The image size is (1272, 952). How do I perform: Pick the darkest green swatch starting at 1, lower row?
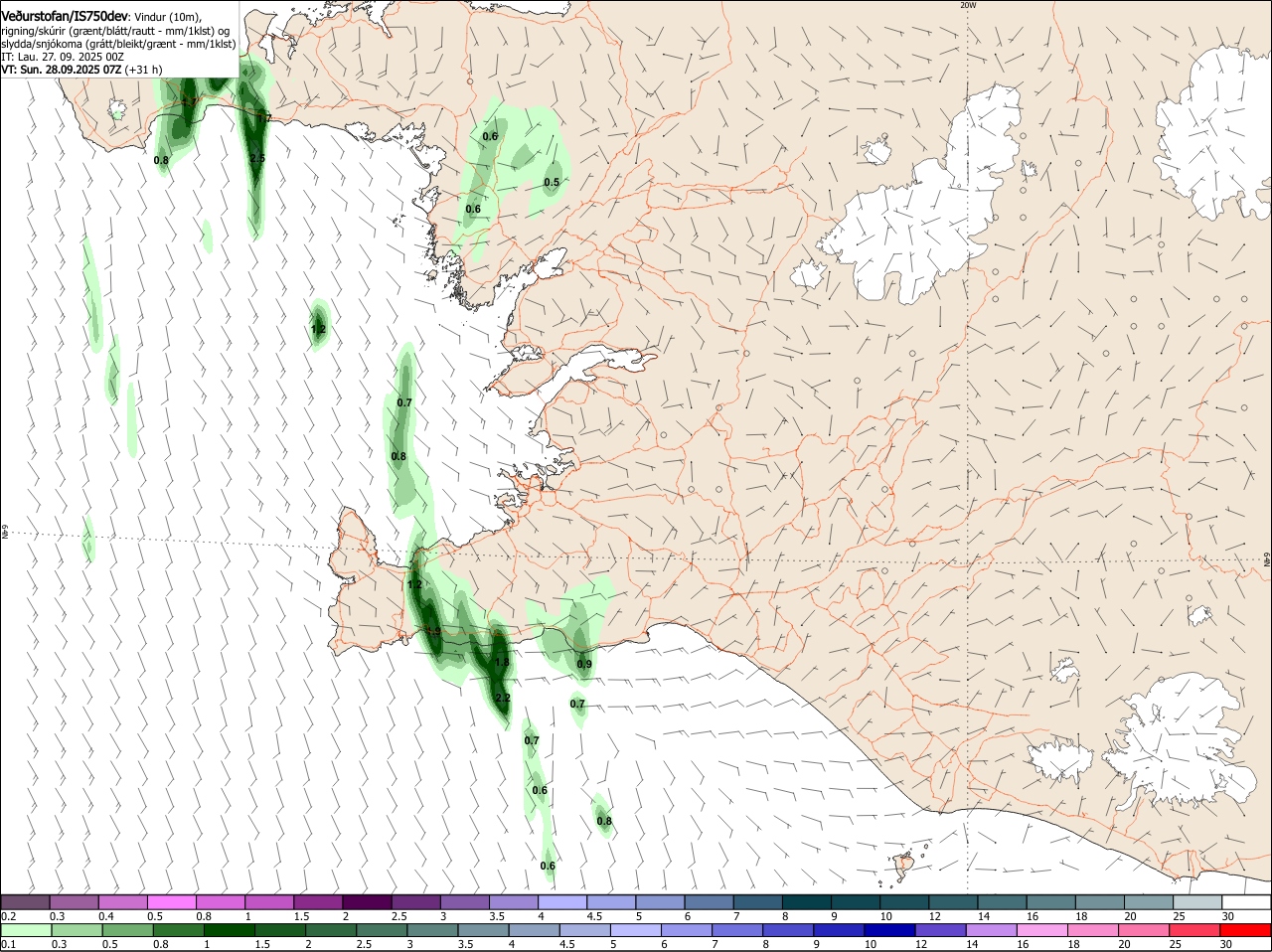(x=228, y=930)
